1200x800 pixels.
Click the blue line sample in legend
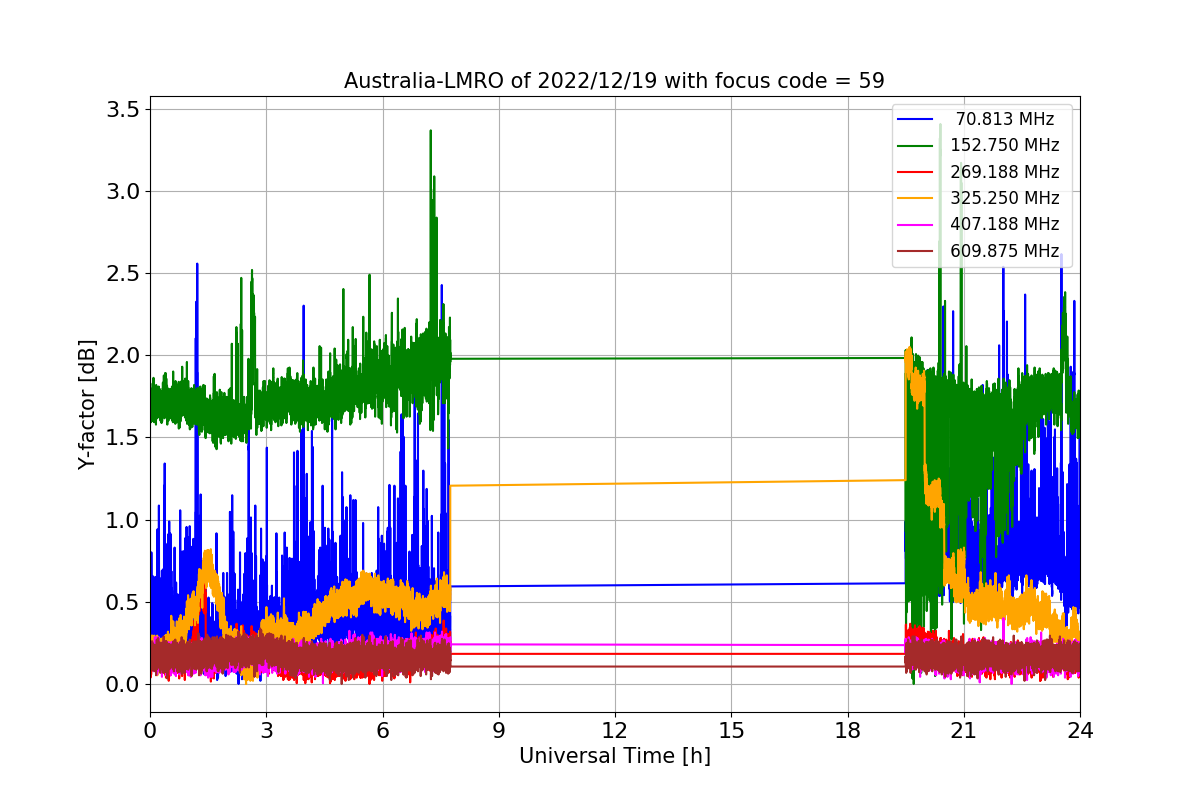tap(916, 119)
